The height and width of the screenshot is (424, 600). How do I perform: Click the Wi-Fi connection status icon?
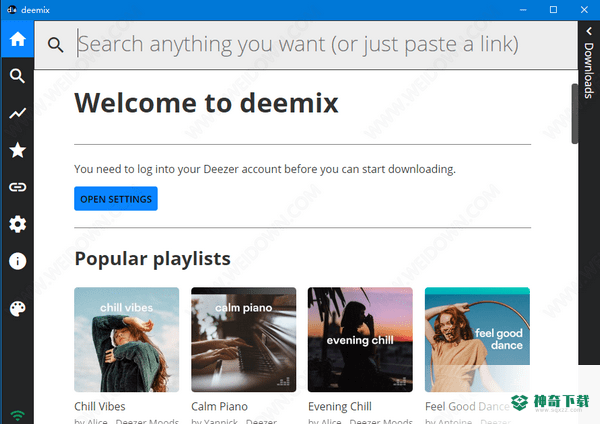(18, 415)
